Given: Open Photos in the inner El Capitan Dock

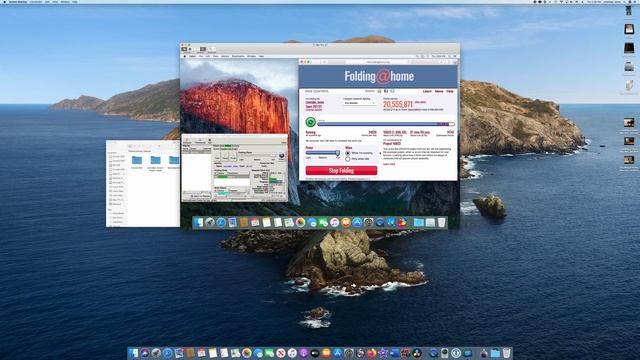Looking at the screenshot, I should (x=300, y=222).
